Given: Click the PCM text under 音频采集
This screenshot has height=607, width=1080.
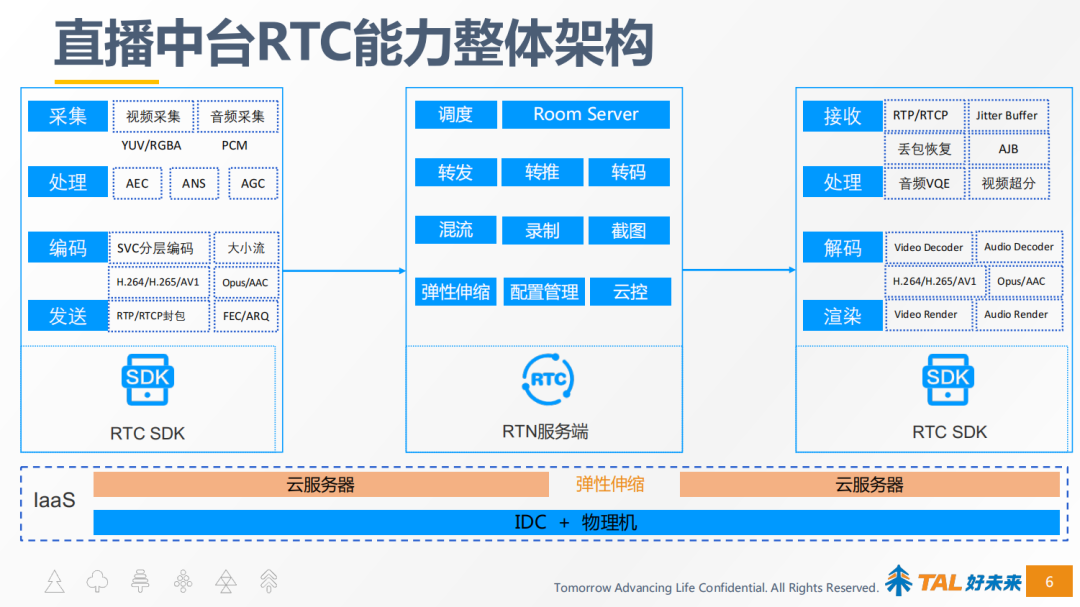Looking at the screenshot, I should coord(234,146).
